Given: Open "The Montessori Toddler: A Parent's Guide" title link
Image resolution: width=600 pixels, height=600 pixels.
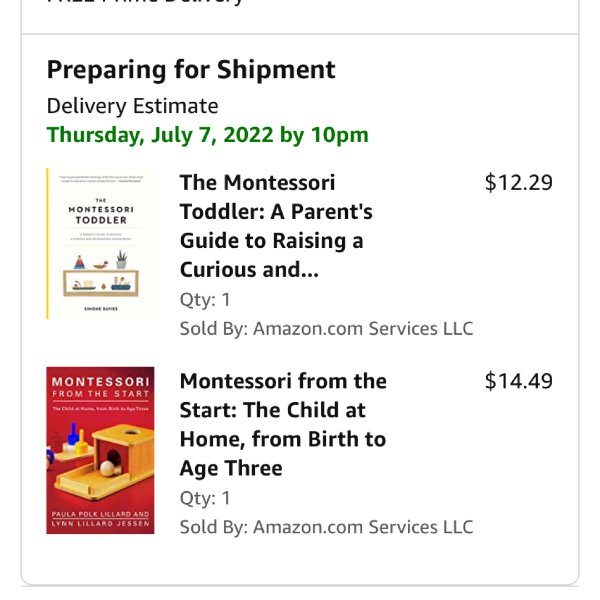Looking at the screenshot, I should [x=276, y=226].
